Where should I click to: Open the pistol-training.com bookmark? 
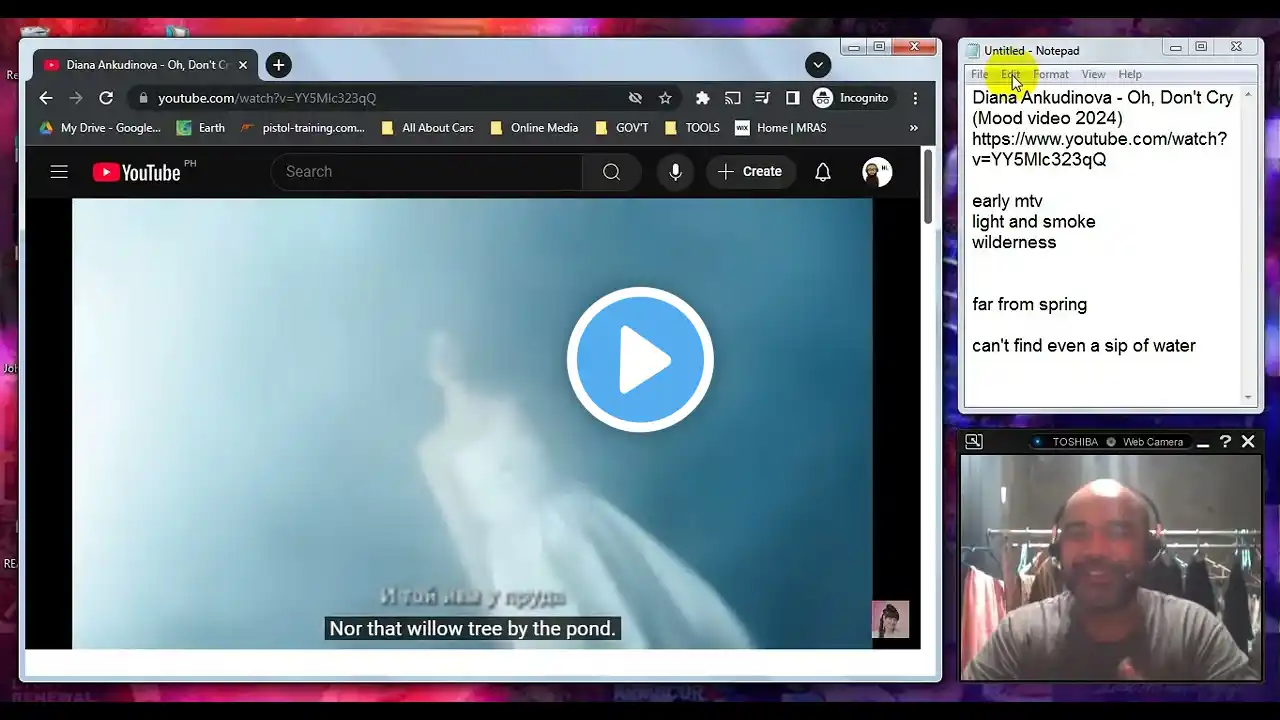(302, 128)
